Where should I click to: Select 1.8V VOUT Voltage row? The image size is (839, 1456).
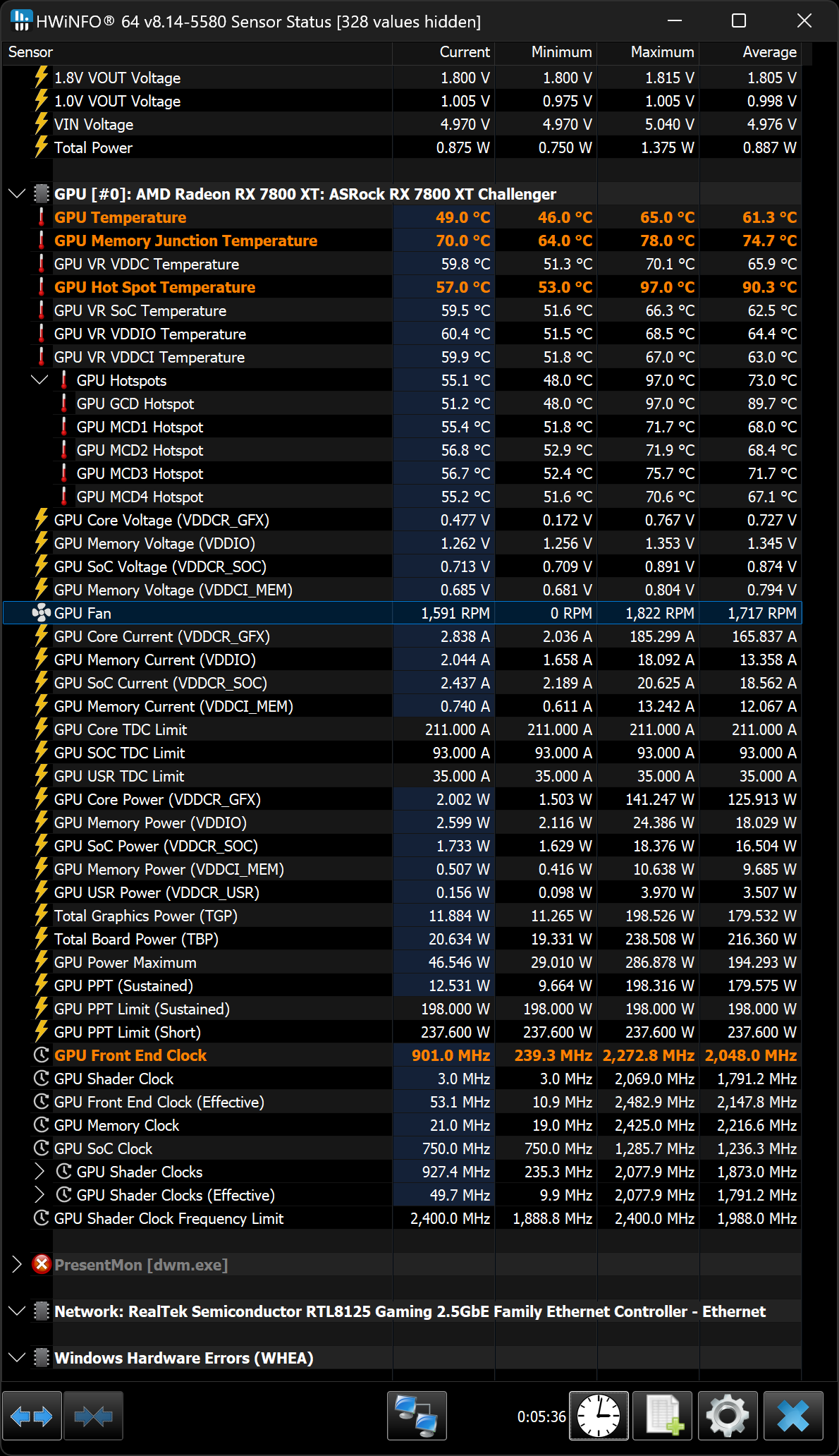point(402,77)
